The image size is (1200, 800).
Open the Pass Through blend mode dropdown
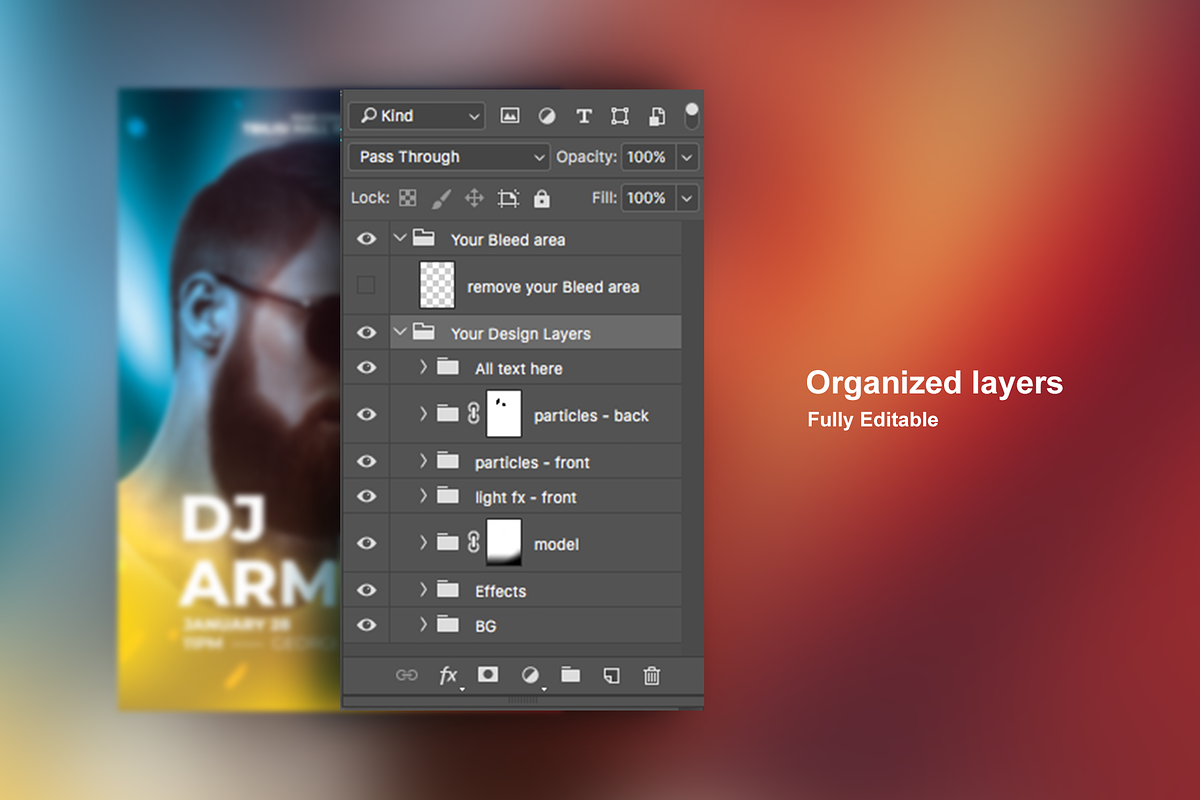[x=449, y=157]
